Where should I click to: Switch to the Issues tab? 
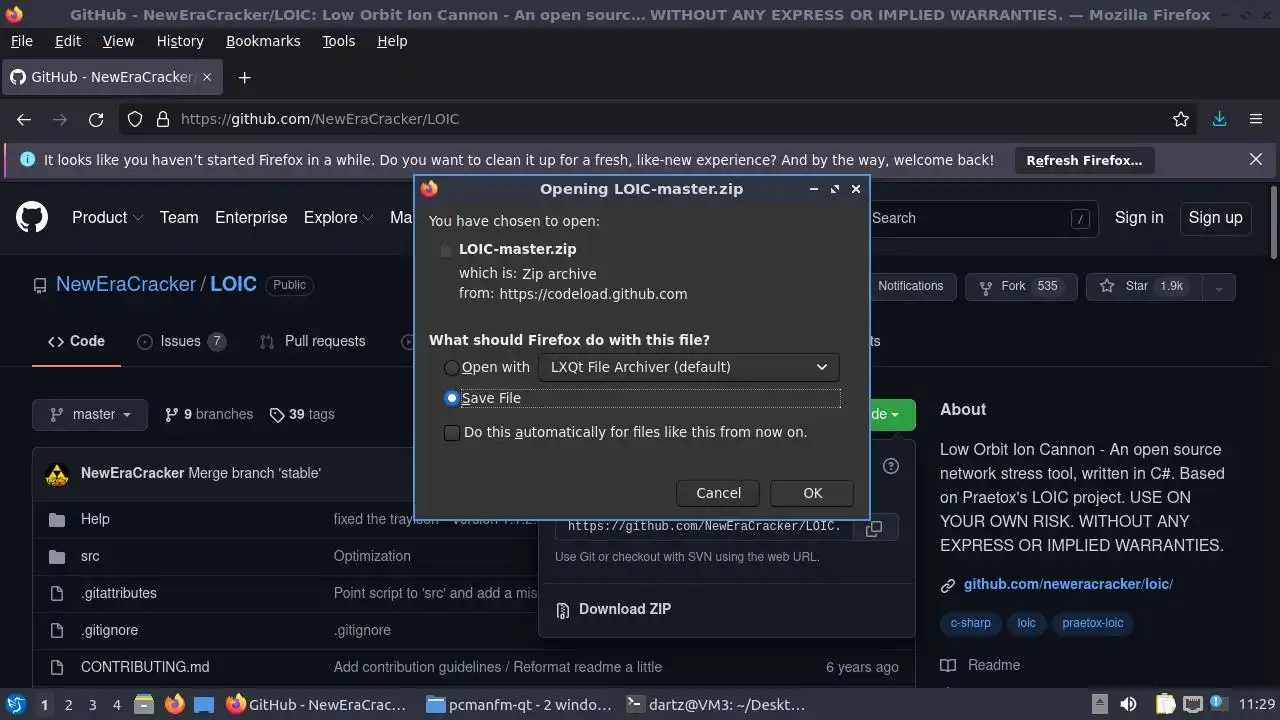point(181,341)
